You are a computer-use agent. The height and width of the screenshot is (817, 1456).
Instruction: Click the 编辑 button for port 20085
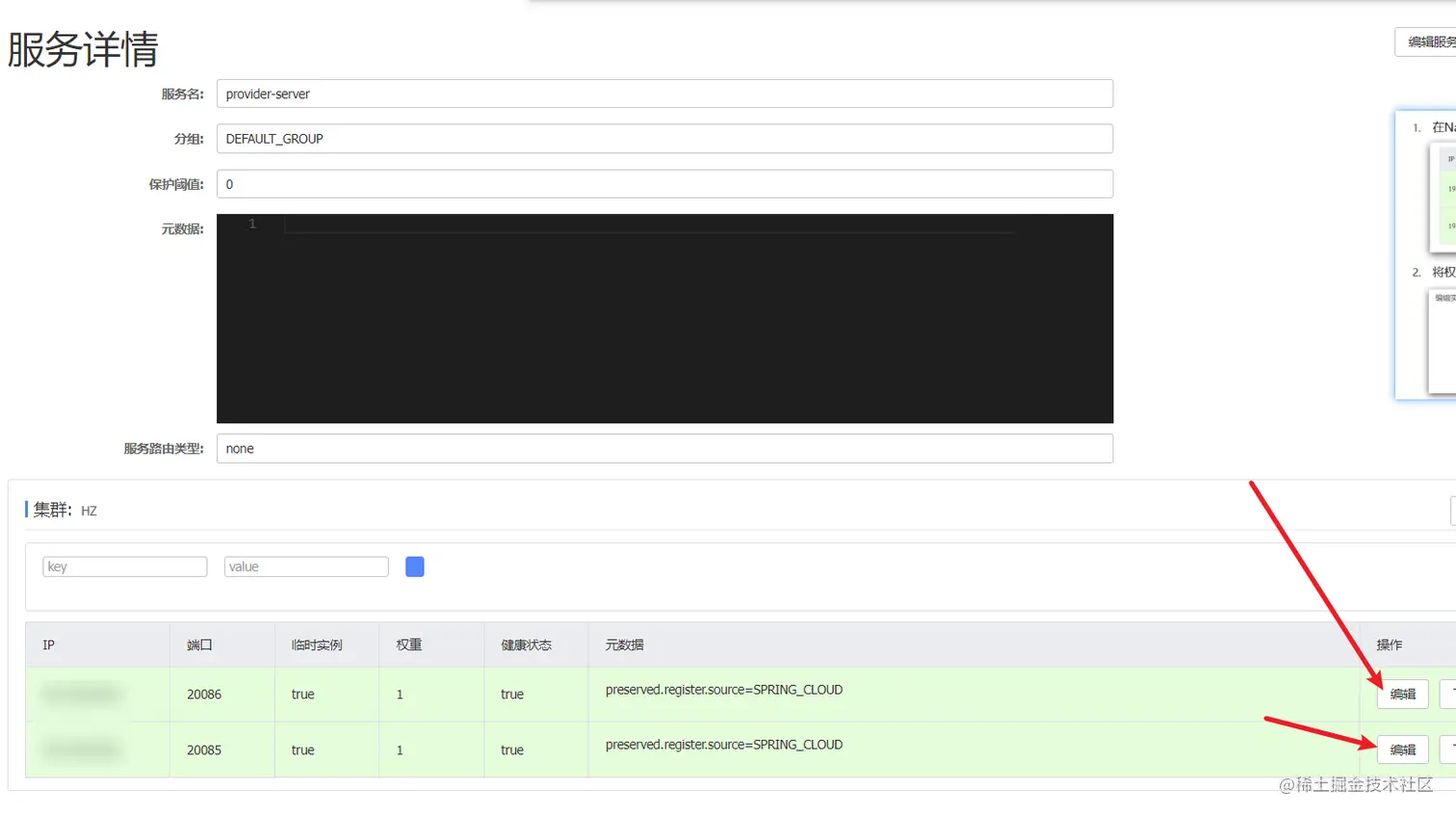[1402, 750]
